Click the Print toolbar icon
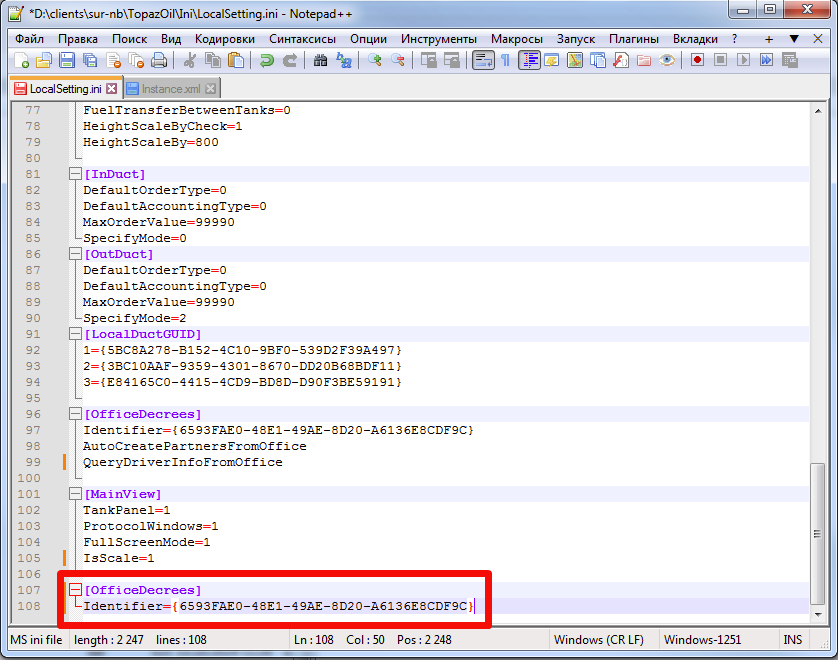The height and width of the screenshot is (660, 838). pos(159,60)
